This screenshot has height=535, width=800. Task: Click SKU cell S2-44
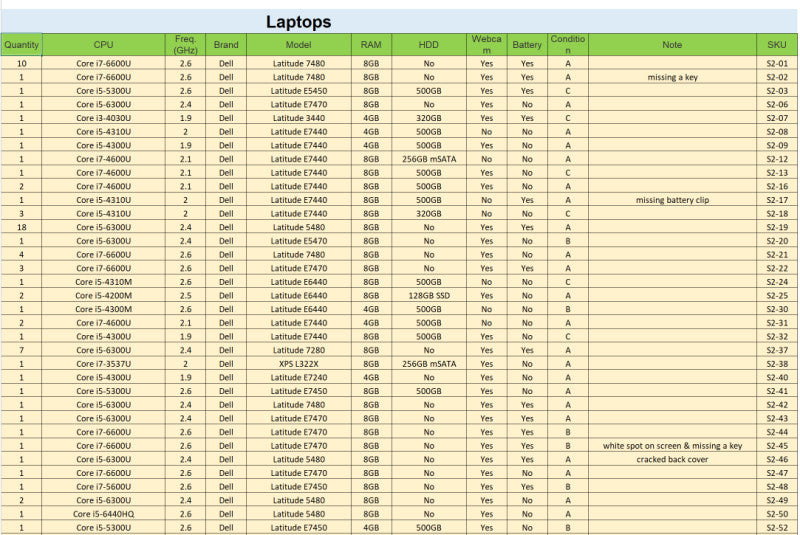[x=777, y=432]
